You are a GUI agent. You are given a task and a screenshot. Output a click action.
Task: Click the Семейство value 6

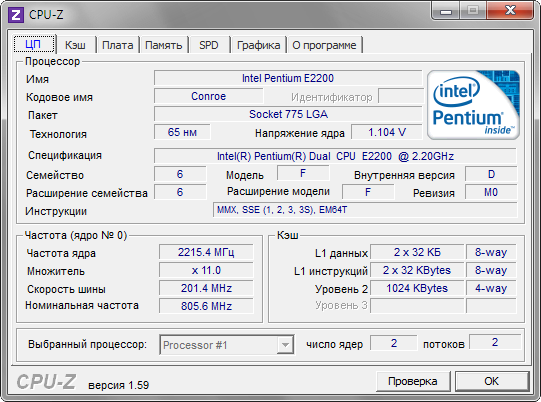[180, 174]
